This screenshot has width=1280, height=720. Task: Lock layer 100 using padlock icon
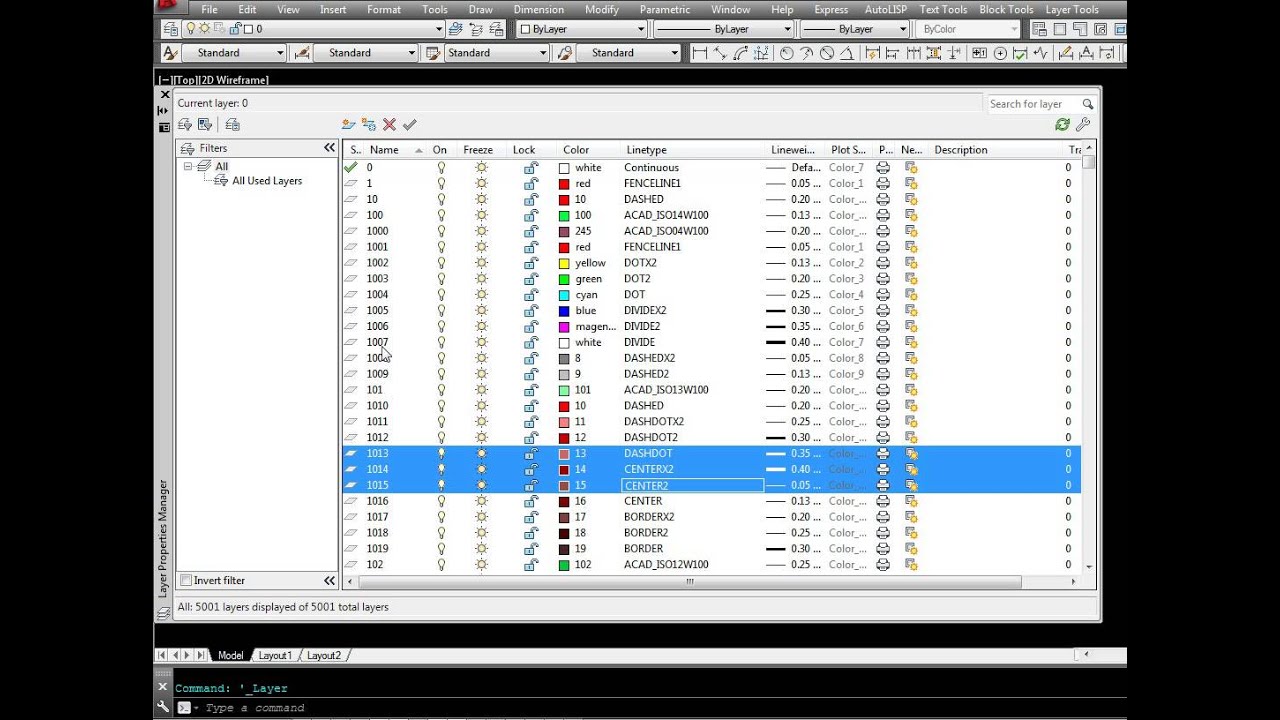[531, 215]
